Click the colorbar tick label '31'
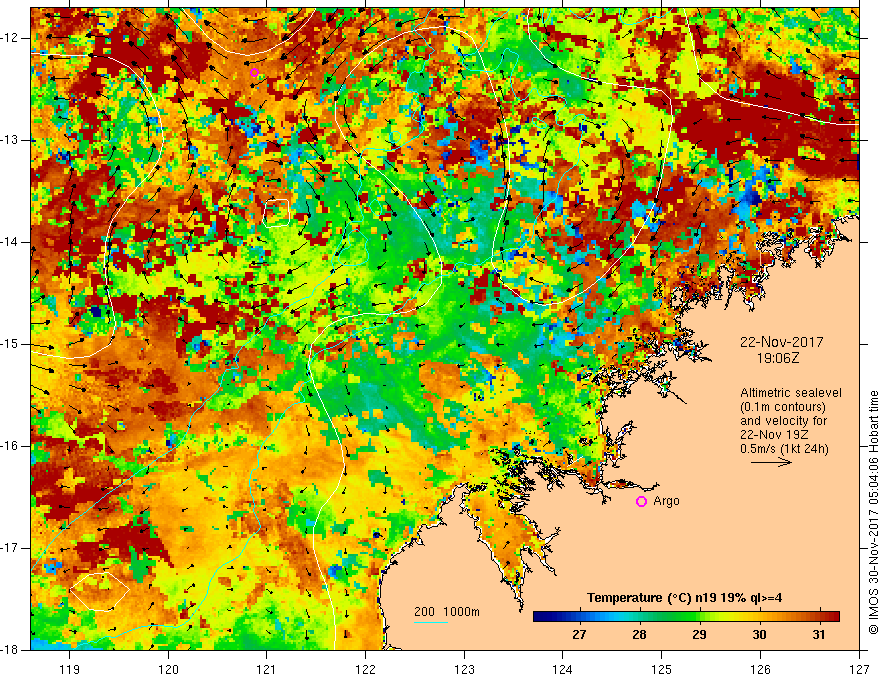 tap(819, 635)
